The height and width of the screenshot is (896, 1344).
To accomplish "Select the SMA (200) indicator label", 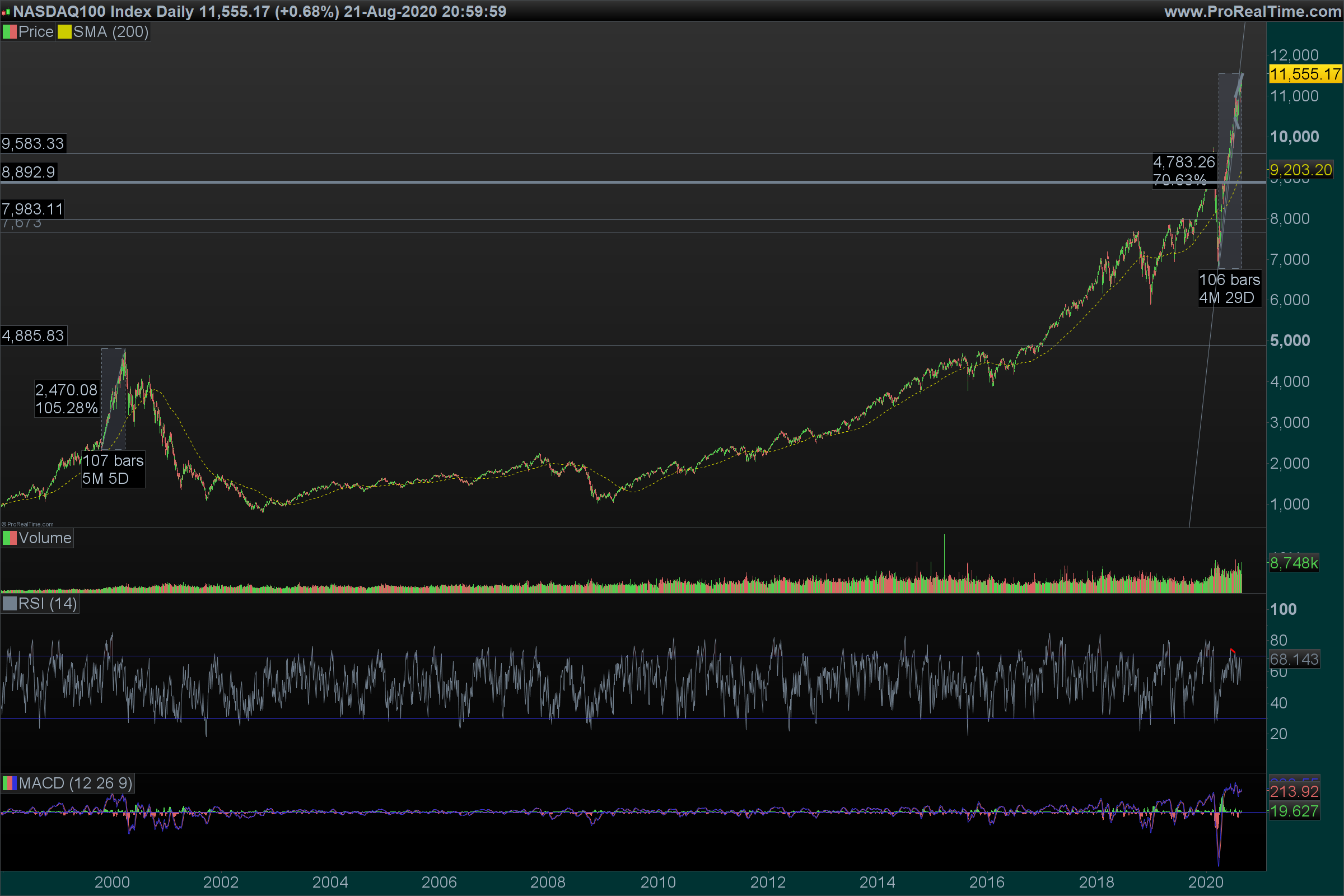I will [x=110, y=32].
